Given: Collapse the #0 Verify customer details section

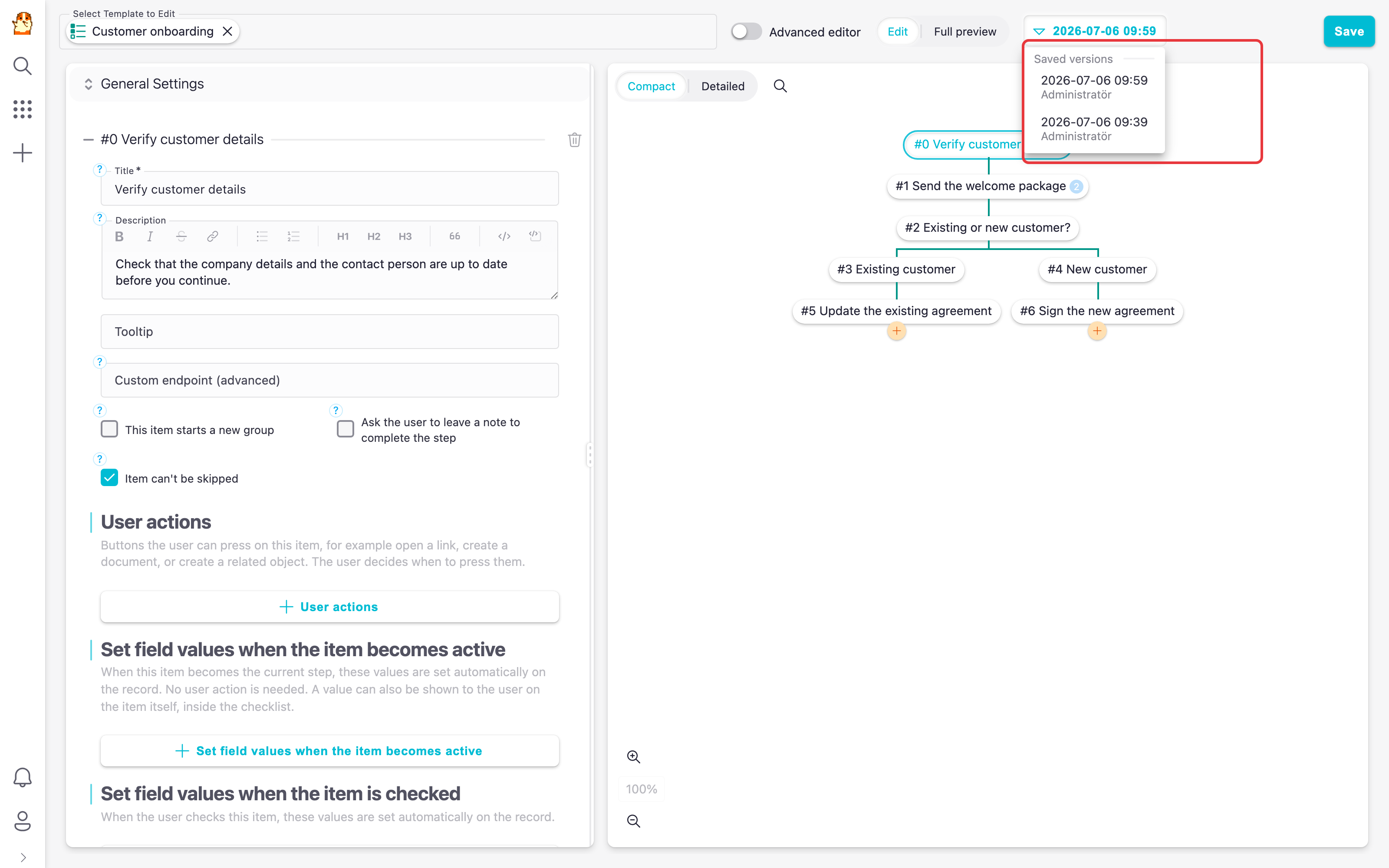Looking at the screenshot, I should pyautogui.click(x=89, y=139).
